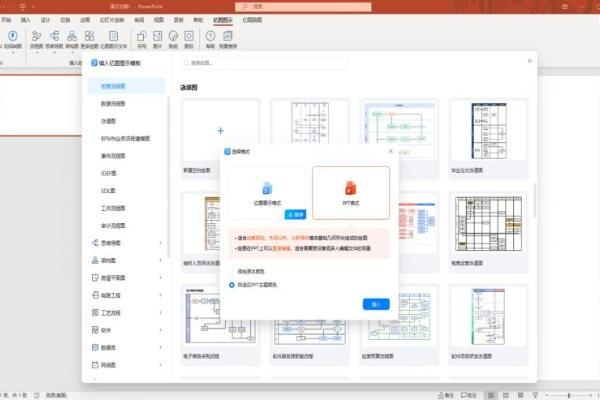Click the 图片 picture ribbon icon
The height and width of the screenshot is (400, 600).
157,36
